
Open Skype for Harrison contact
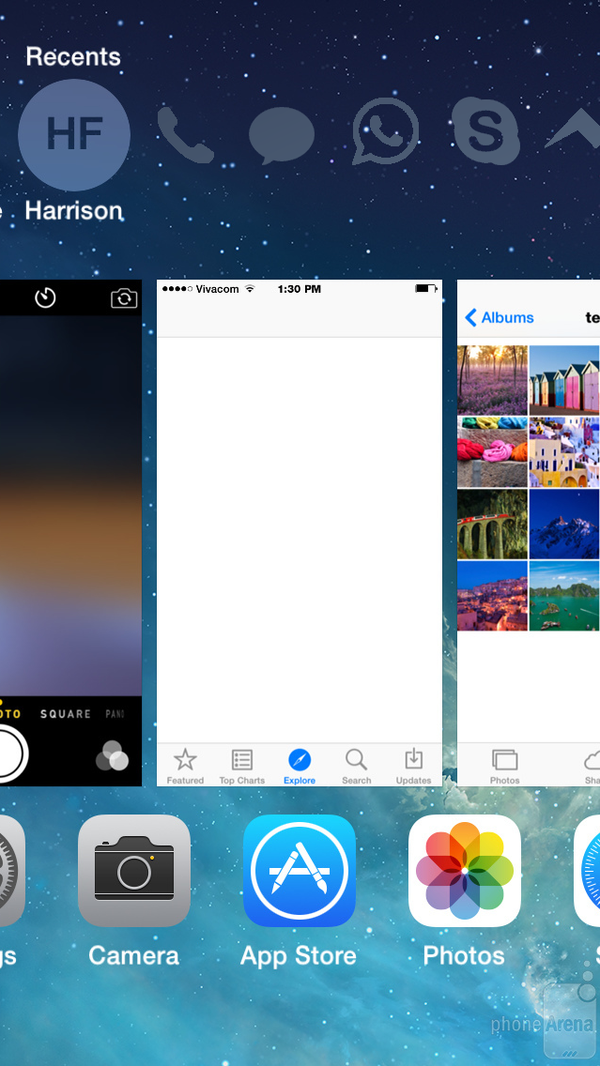point(487,131)
